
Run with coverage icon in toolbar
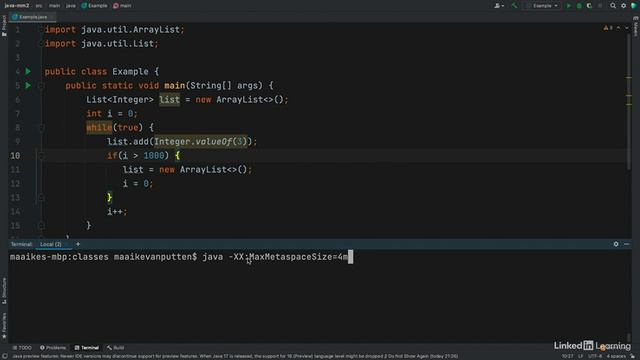pos(589,6)
